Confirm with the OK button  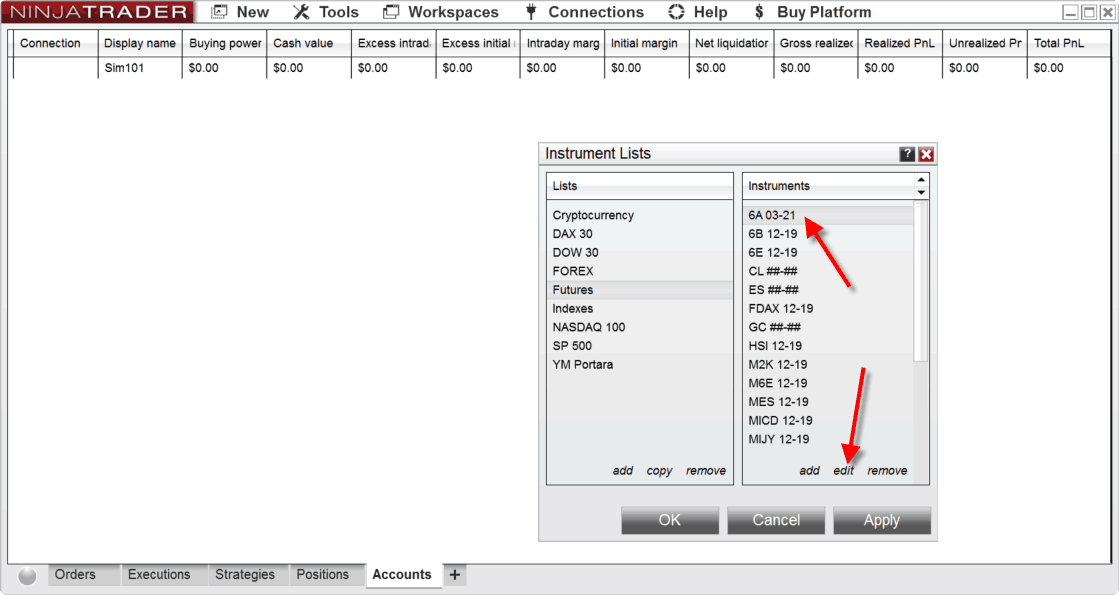tap(669, 520)
